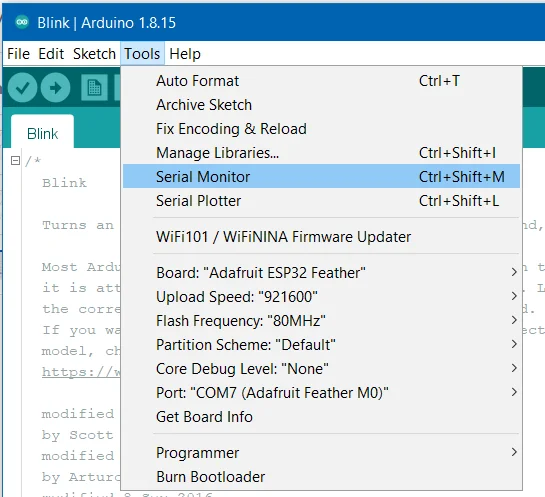
Task: Click the Verify checkmark toolbar button
Action: coord(23,88)
